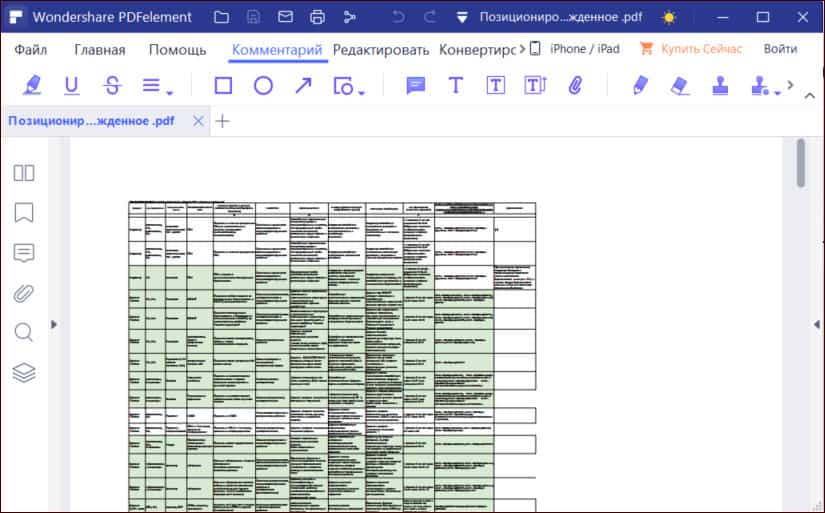Screen dimensions: 825x513
Task: Open the page thumbnails panel
Action: [24, 173]
